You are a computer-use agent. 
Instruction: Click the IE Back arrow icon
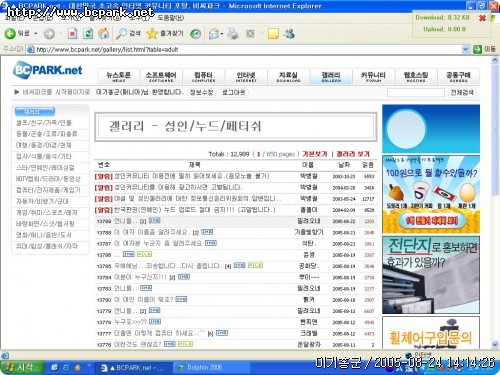point(10,33)
